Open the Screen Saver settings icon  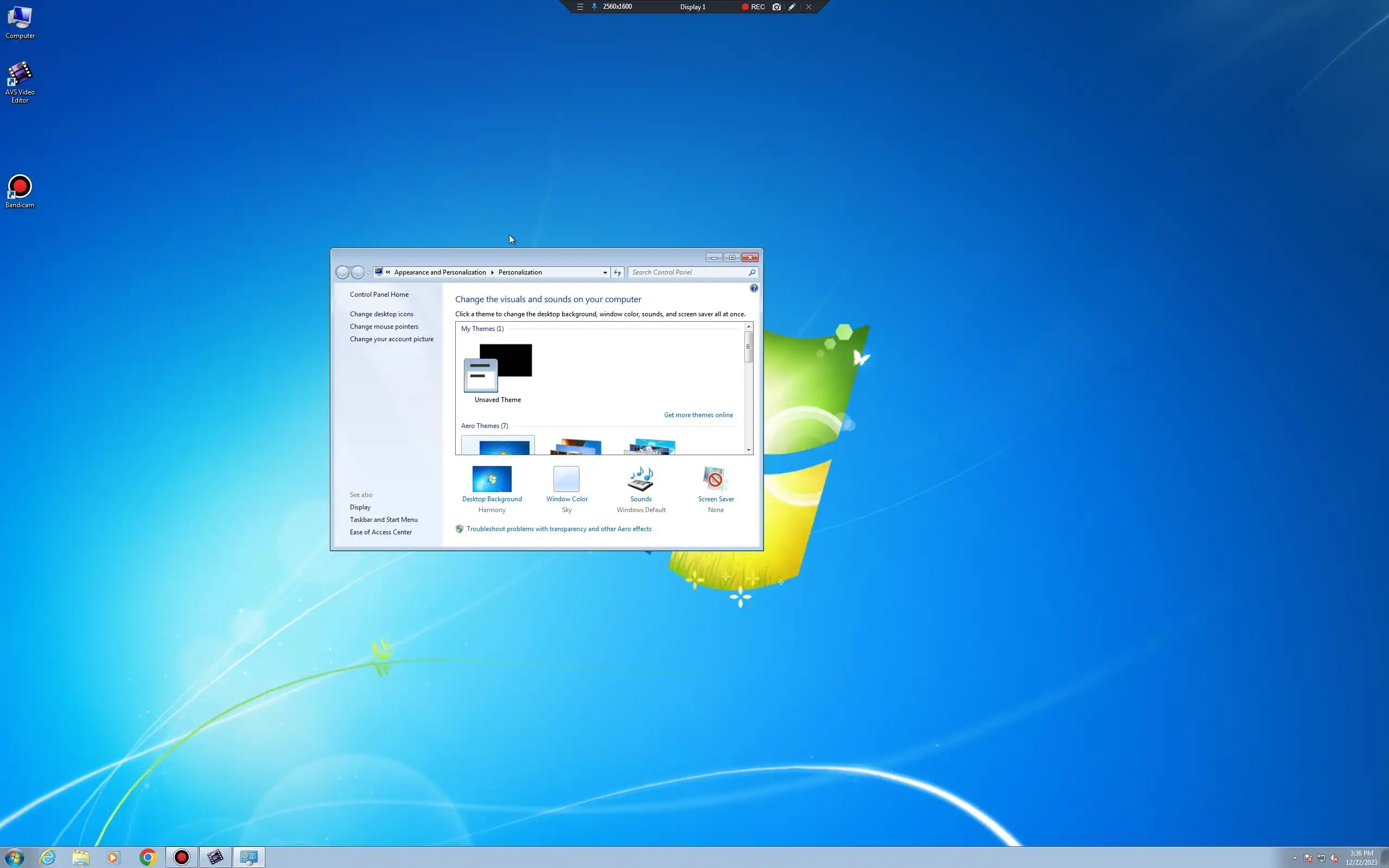pyautogui.click(x=715, y=479)
